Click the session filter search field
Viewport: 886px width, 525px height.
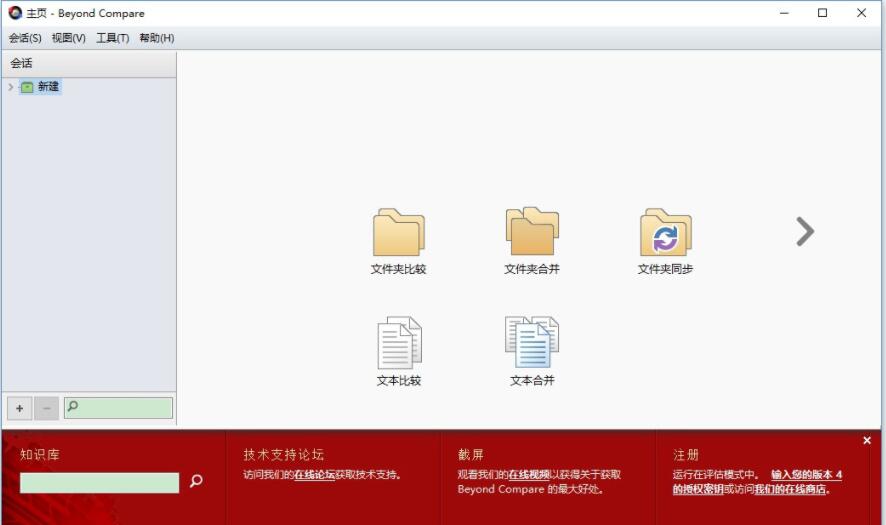(118, 408)
